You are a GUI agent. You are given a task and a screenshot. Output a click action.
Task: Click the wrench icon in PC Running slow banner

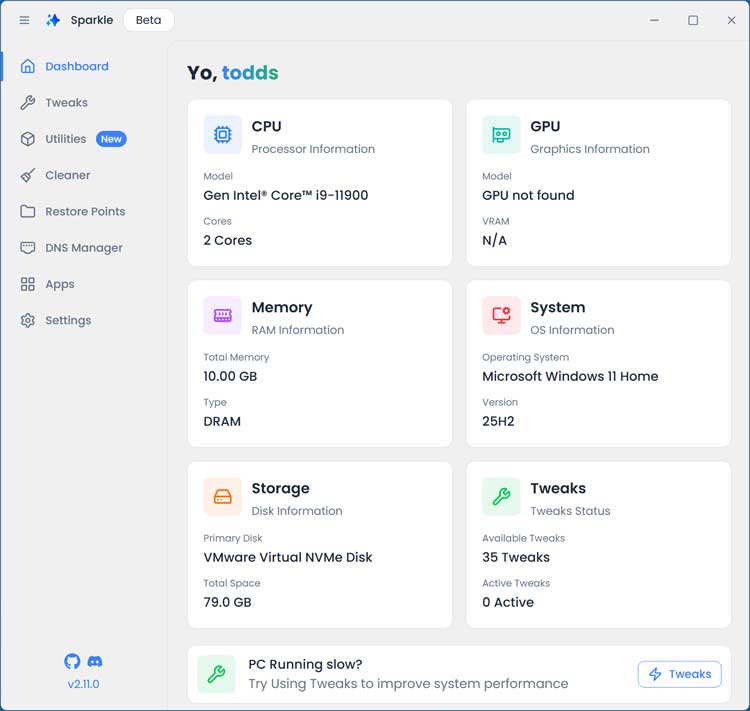click(216, 674)
